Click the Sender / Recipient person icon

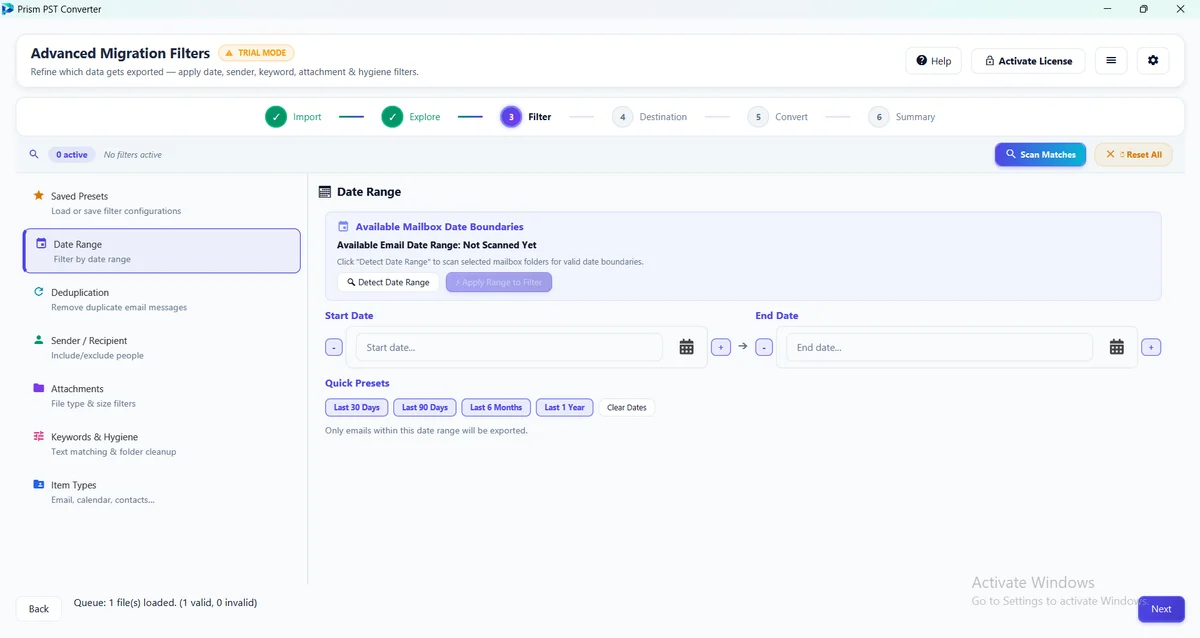(38, 340)
